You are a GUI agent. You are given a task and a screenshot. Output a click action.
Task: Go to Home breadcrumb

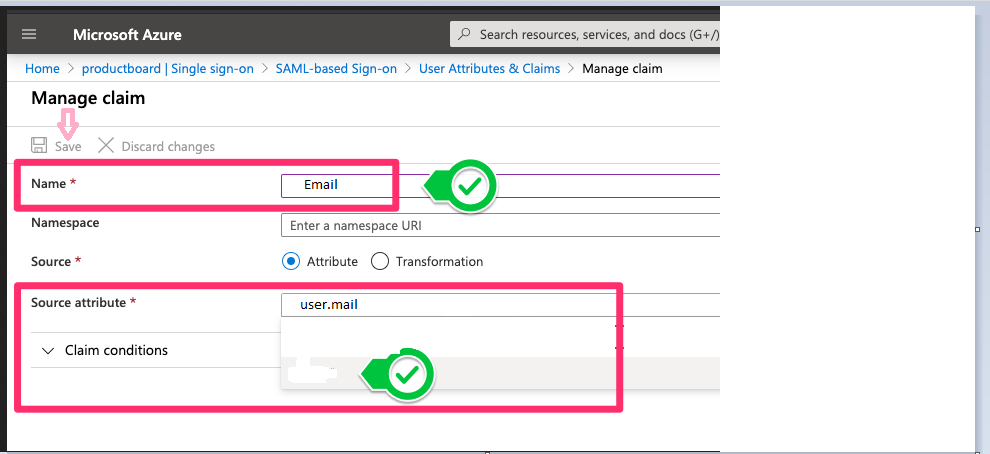point(42,69)
